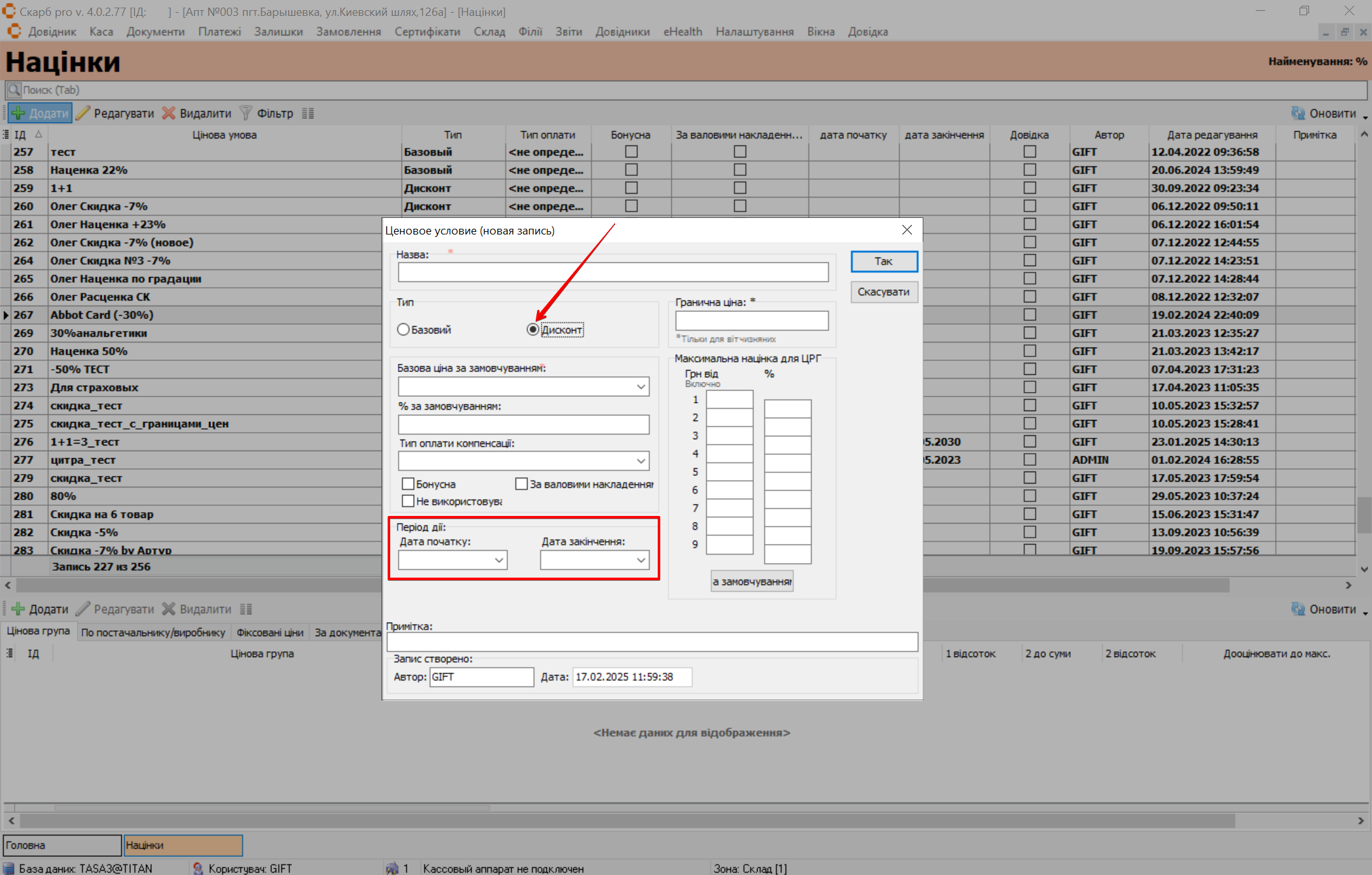Screen dimensions: 1372x875
Task: Click the column layout icon next to Фільтр
Action: click(308, 113)
